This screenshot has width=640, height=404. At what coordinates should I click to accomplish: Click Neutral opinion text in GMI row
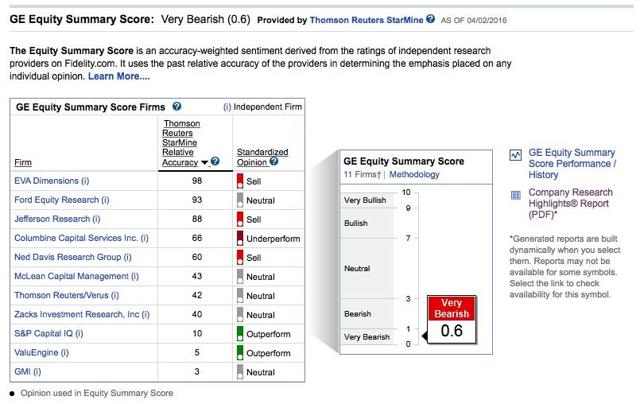260,372
